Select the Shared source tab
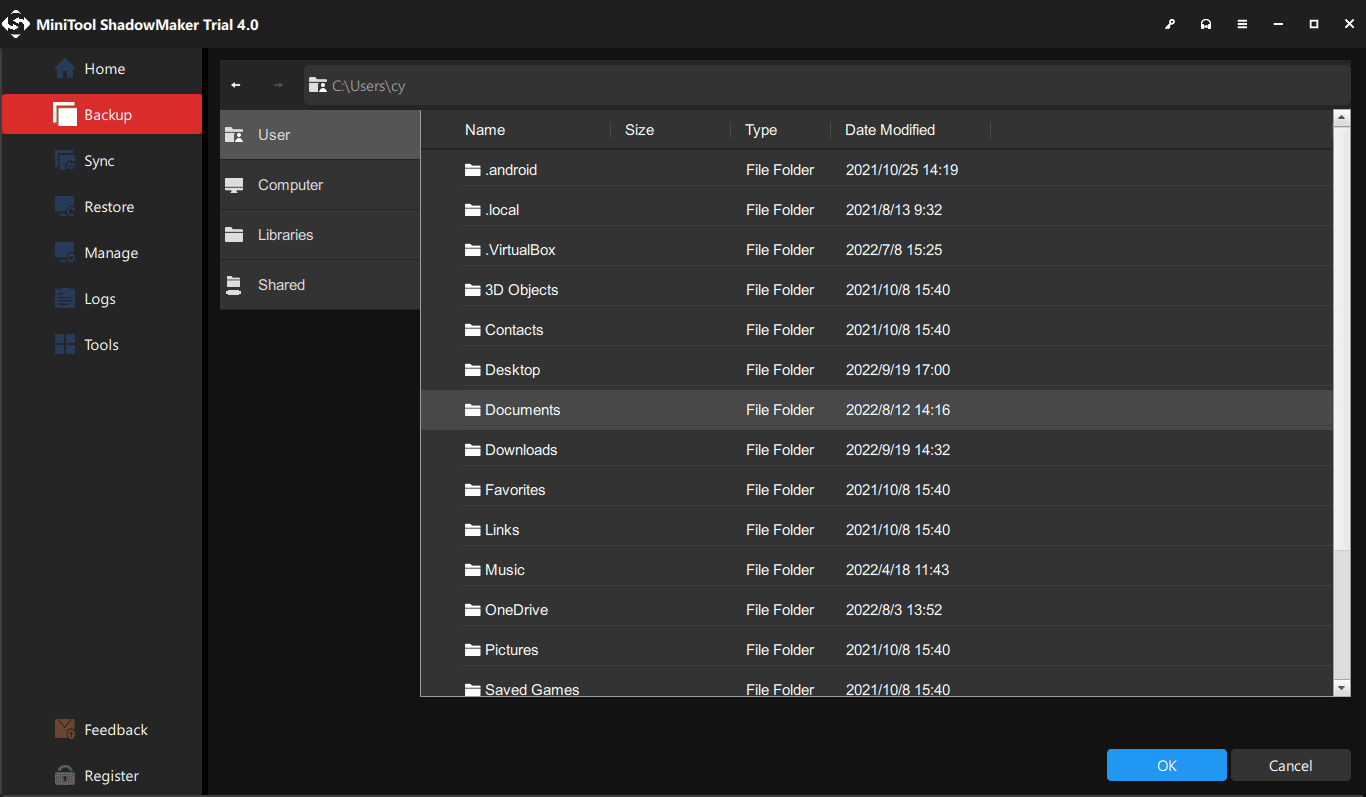This screenshot has height=797, width=1366. tap(280, 284)
